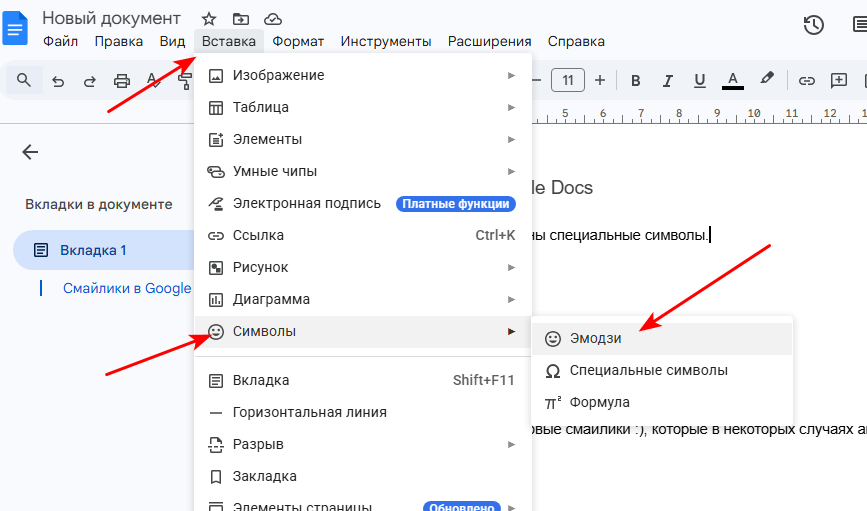Expand the Умные чипы submenu

point(363,171)
